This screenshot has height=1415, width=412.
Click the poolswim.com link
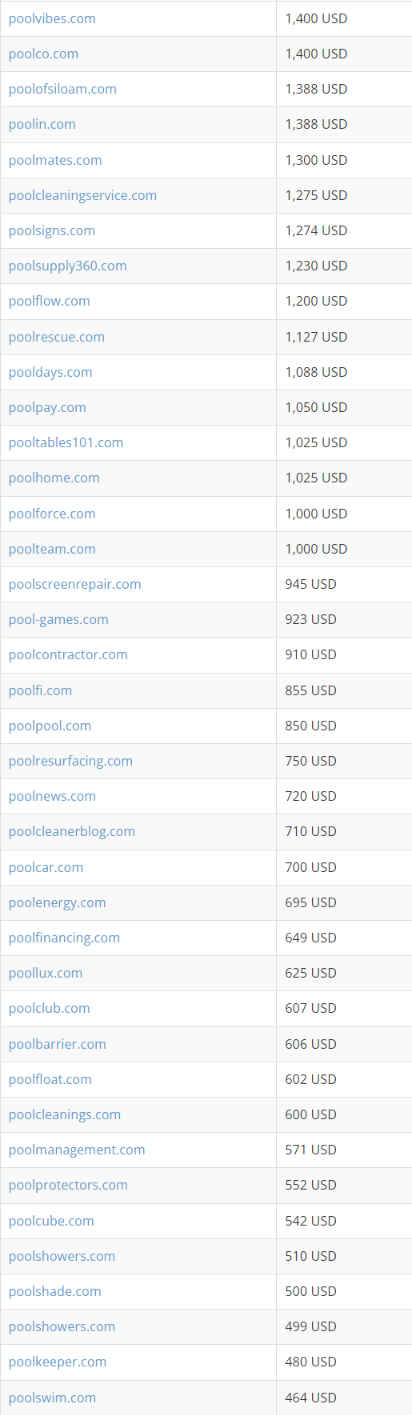(x=52, y=1397)
